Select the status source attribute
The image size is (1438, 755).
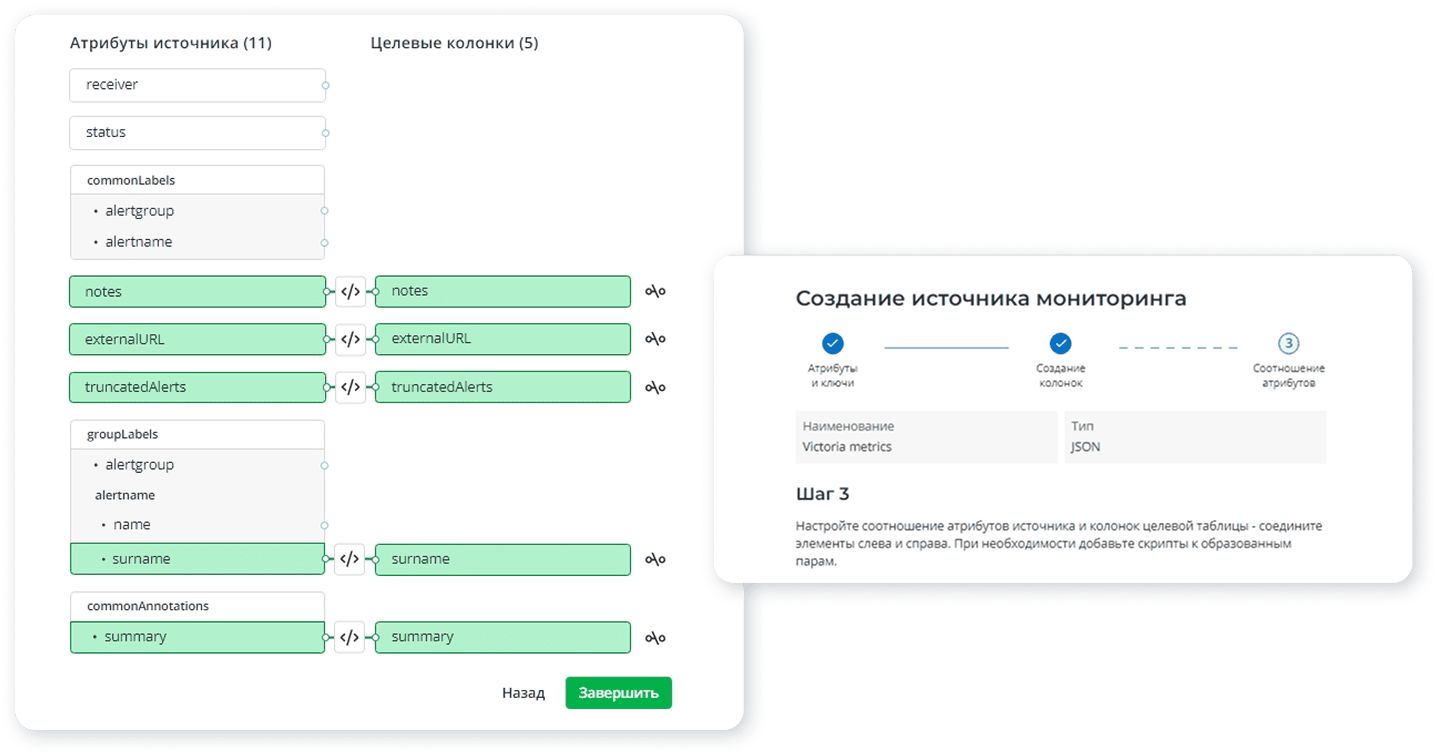point(197,132)
